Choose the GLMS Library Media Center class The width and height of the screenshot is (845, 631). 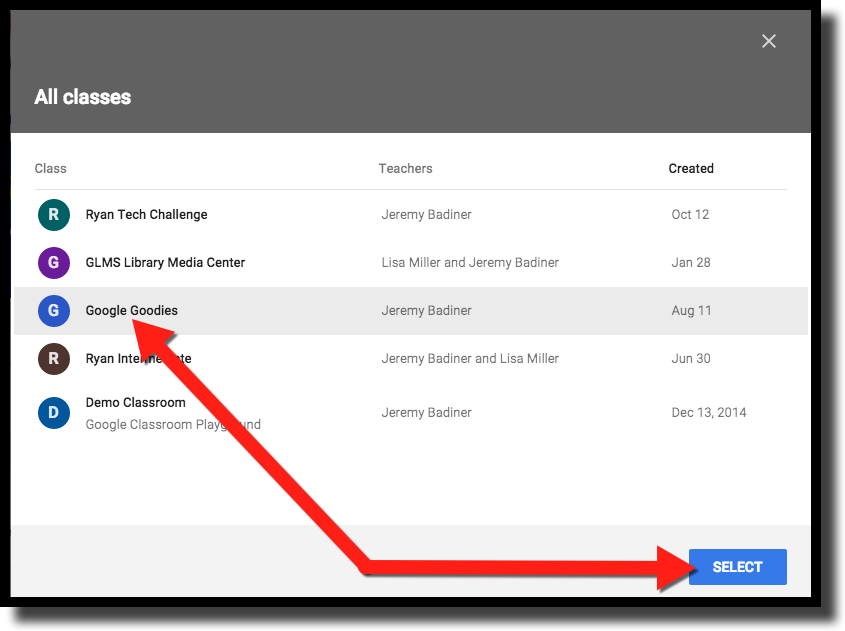[165, 262]
